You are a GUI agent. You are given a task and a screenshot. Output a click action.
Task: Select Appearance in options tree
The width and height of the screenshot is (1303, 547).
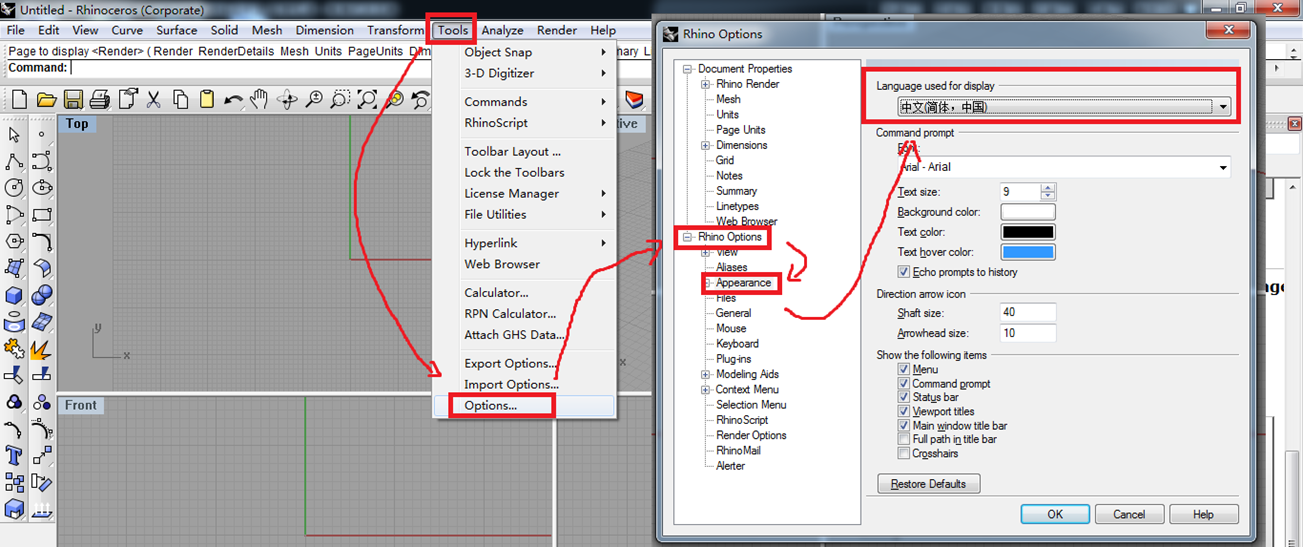pyautogui.click(x=743, y=283)
